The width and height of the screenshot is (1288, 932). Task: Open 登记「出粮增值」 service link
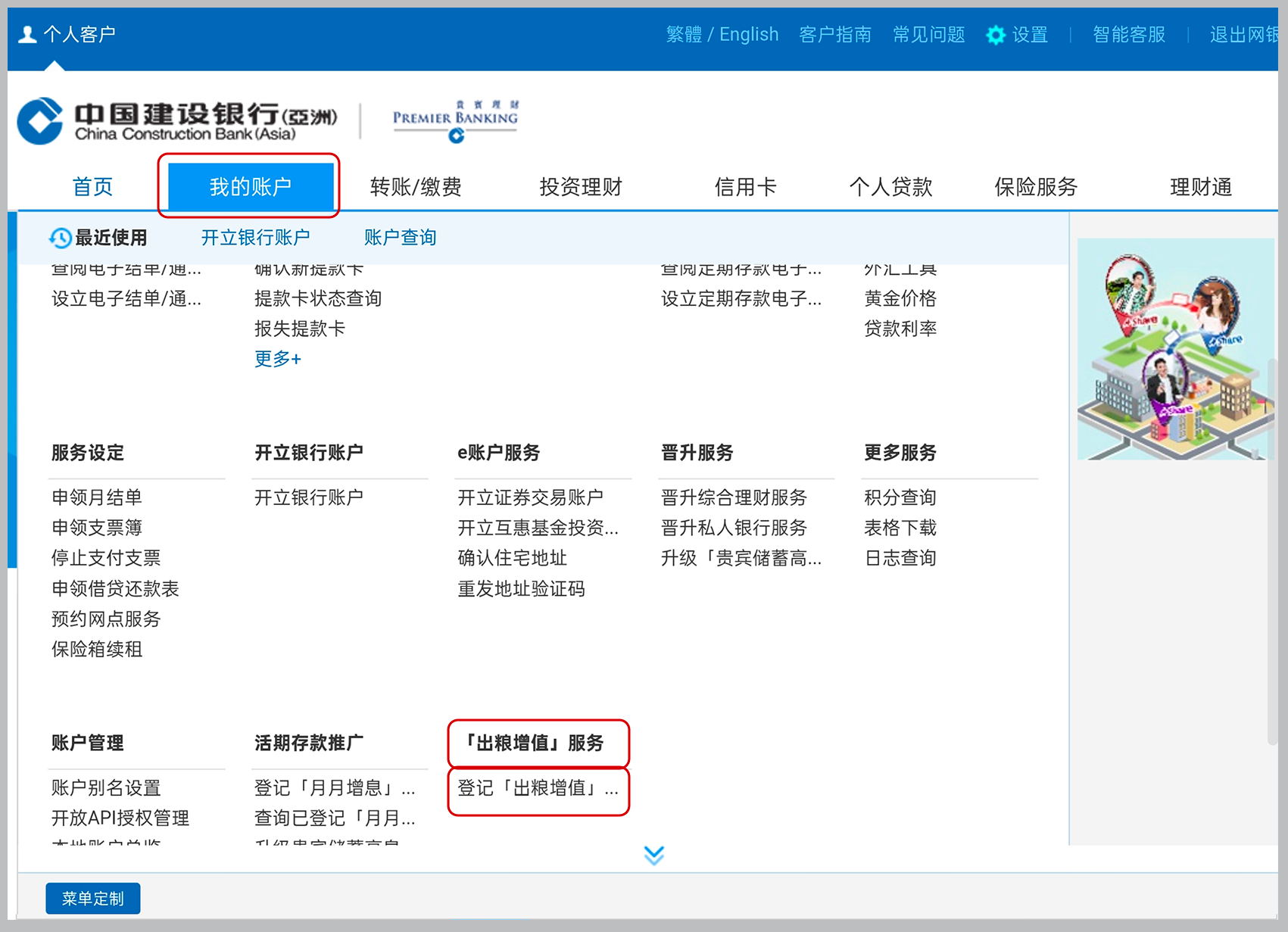538,788
